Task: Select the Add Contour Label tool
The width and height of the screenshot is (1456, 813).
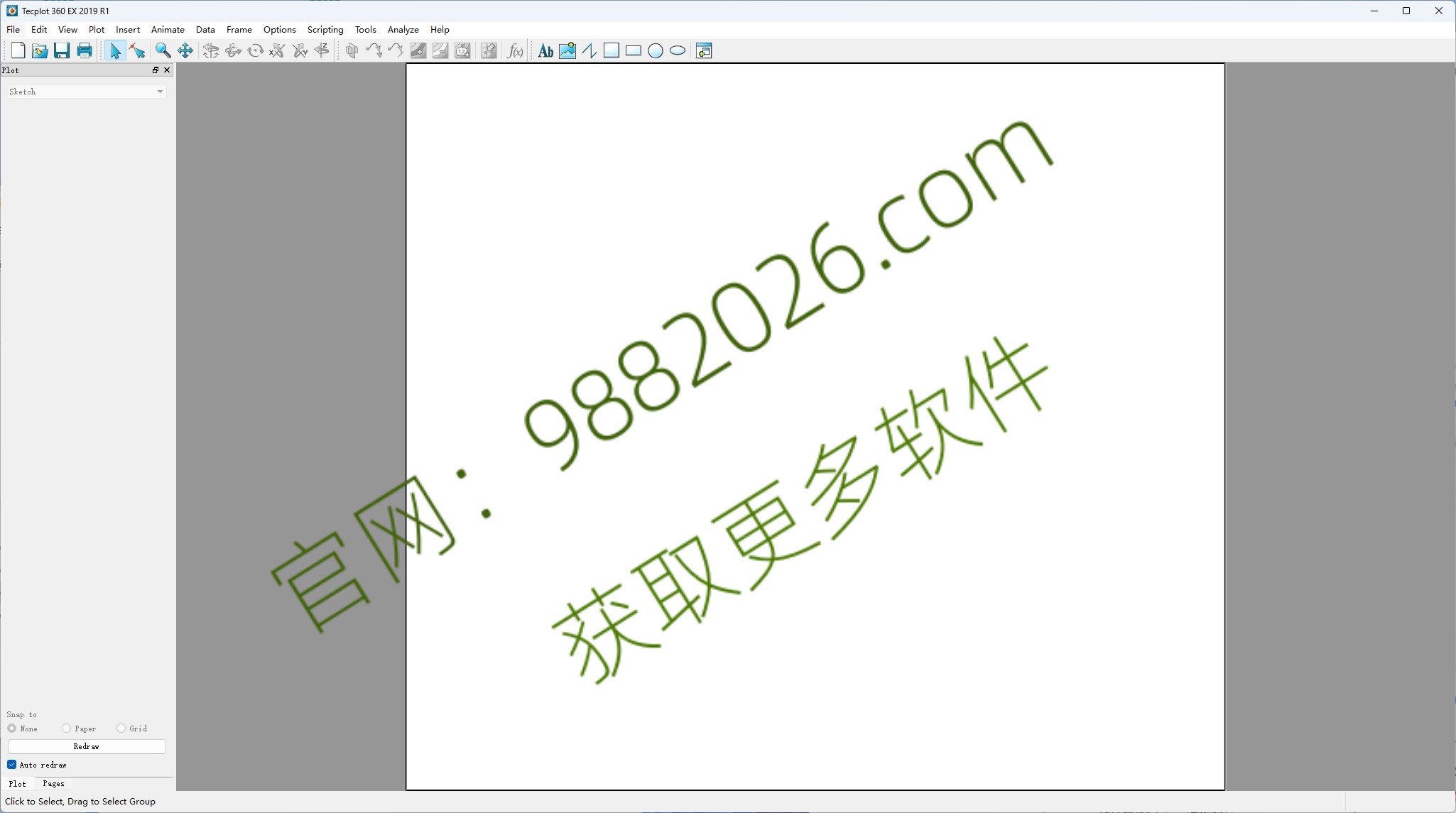Action: tap(462, 50)
